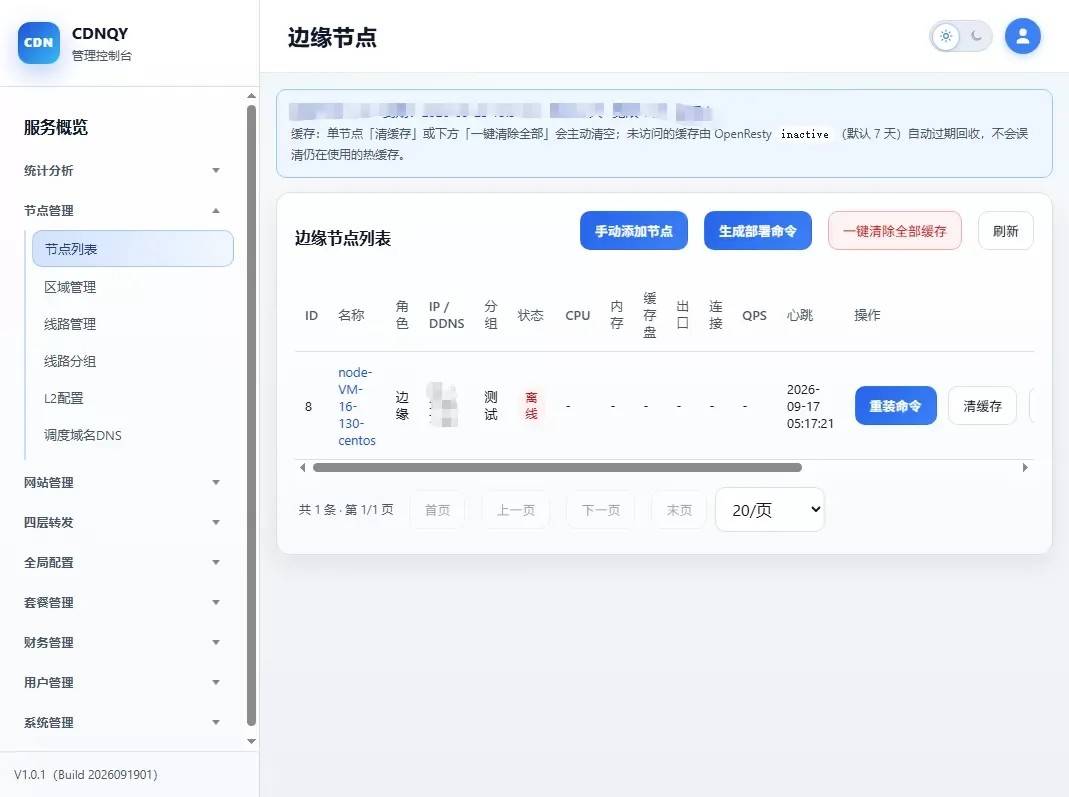The image size is (1069, 797).
Task: Click the 状态 column header
Action: pyautogui.click(x=530, y=315)
